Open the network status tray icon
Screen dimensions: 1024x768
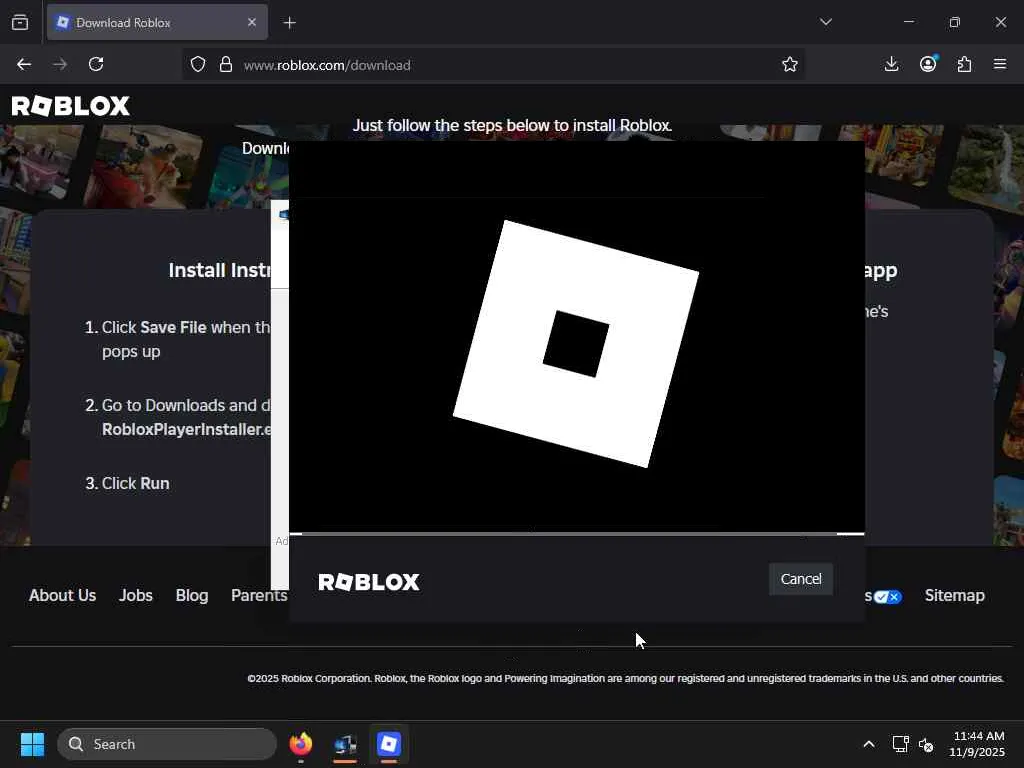[x=901, y=744]
